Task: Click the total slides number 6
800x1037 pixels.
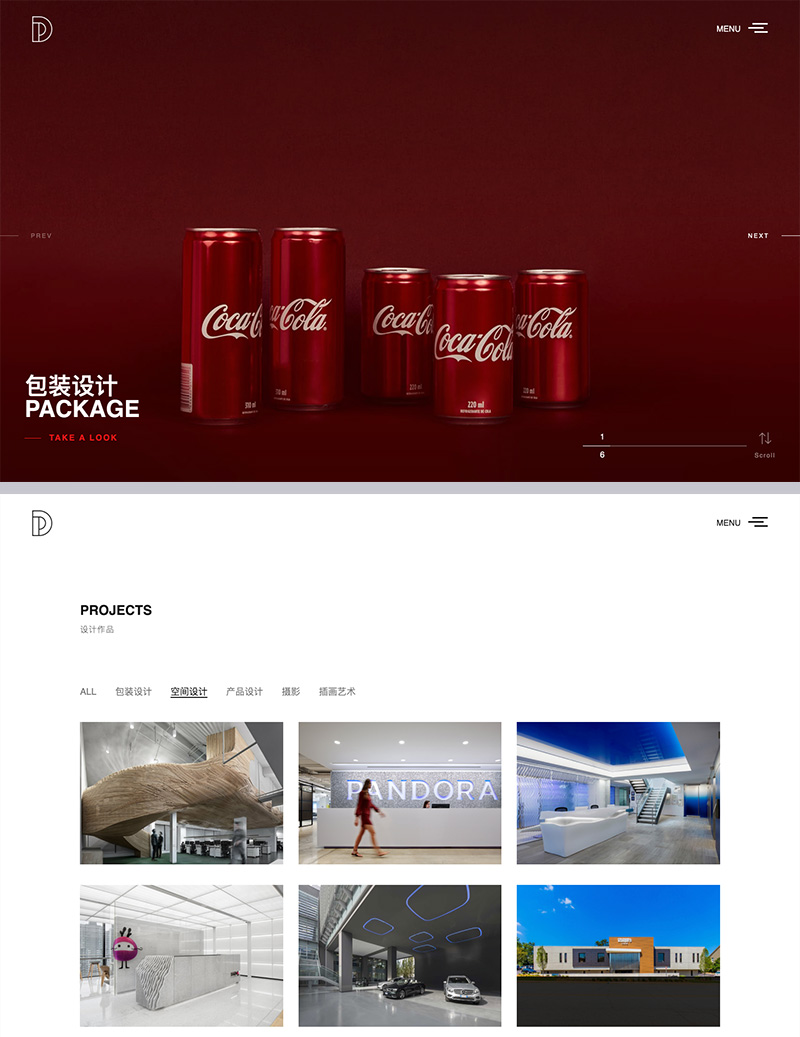Action: (x=602, y=455)
